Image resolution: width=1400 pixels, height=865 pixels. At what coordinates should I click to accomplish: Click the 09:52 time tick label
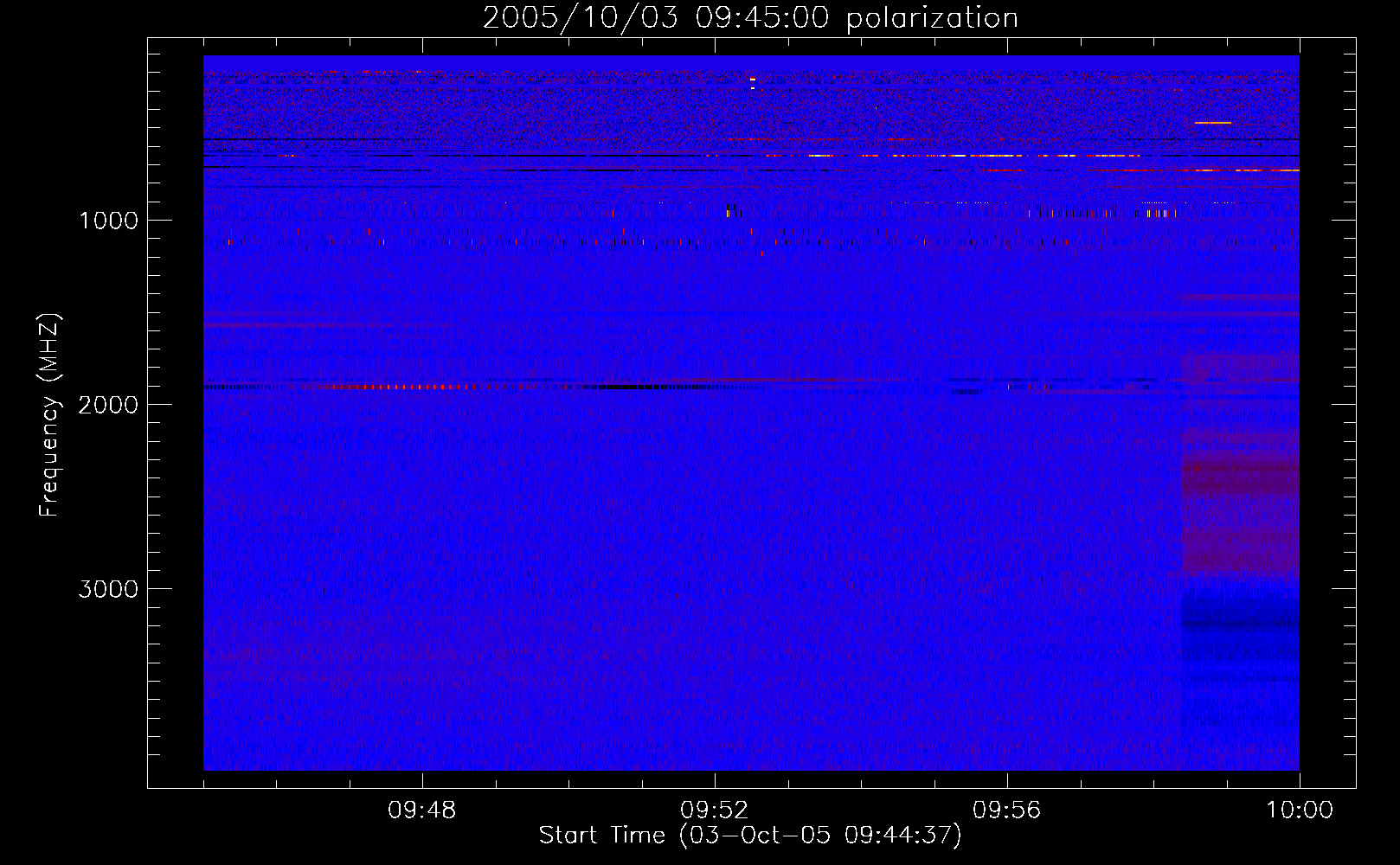[714, 811]
